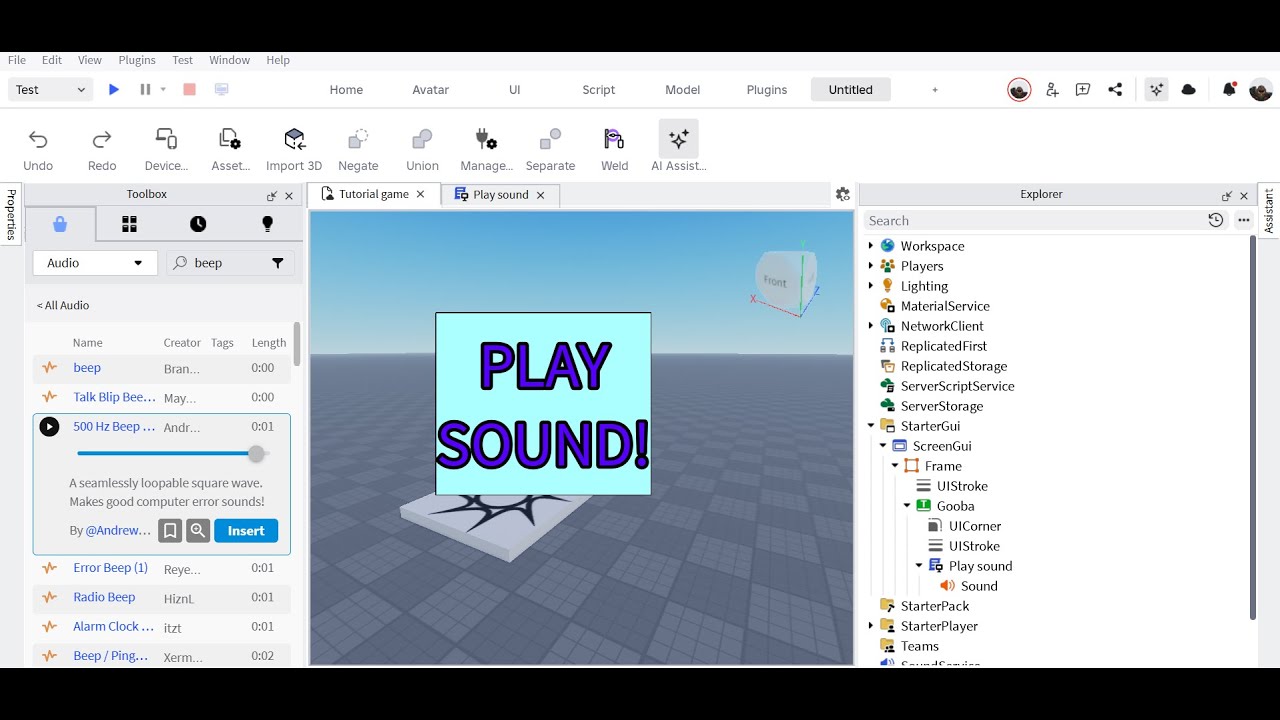This screenshot has width=1280, height=720.
Task: Preview the 500 Hz Beep audio
Action: point(49,427)
